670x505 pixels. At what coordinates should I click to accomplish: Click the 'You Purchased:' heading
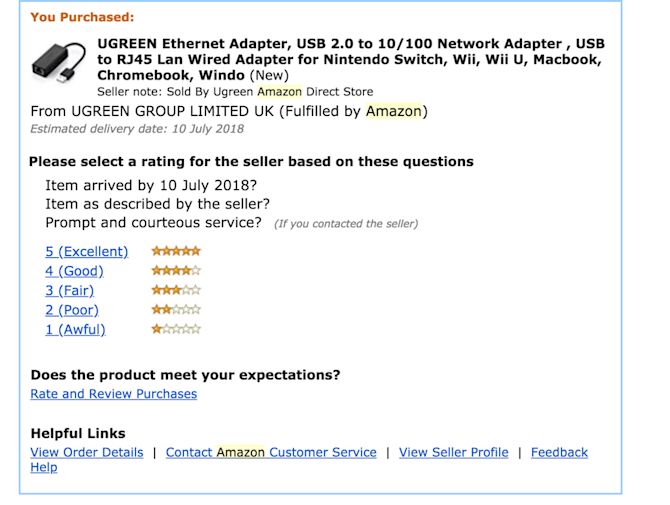point(82,17)
